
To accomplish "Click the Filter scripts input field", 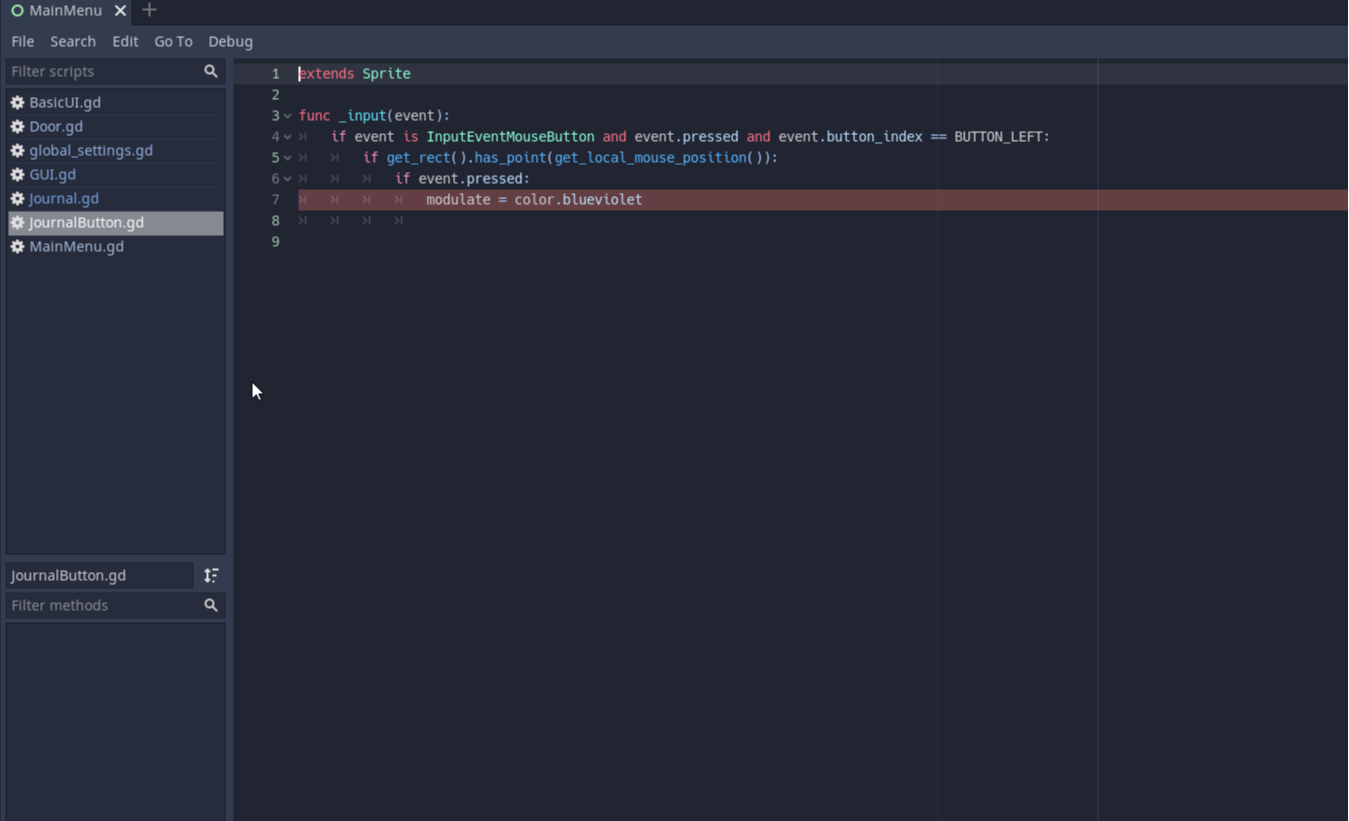I will click(x=100, y=72).
